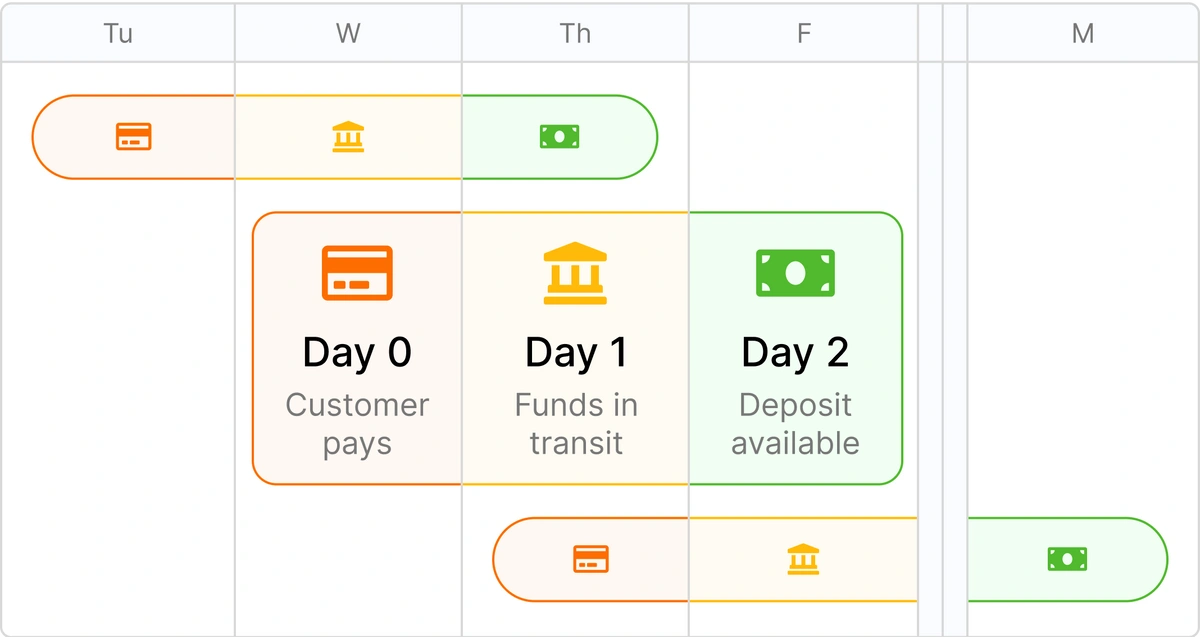Click the large green cash bill icon
This screenshot has height=637, width=1200.
click(795, 272)
